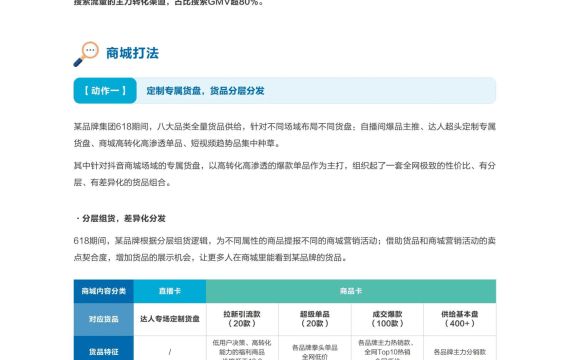Select the 成交爆款（100款） cell
The width and height of the screenshot is (570, 360).
click(387, 319)
